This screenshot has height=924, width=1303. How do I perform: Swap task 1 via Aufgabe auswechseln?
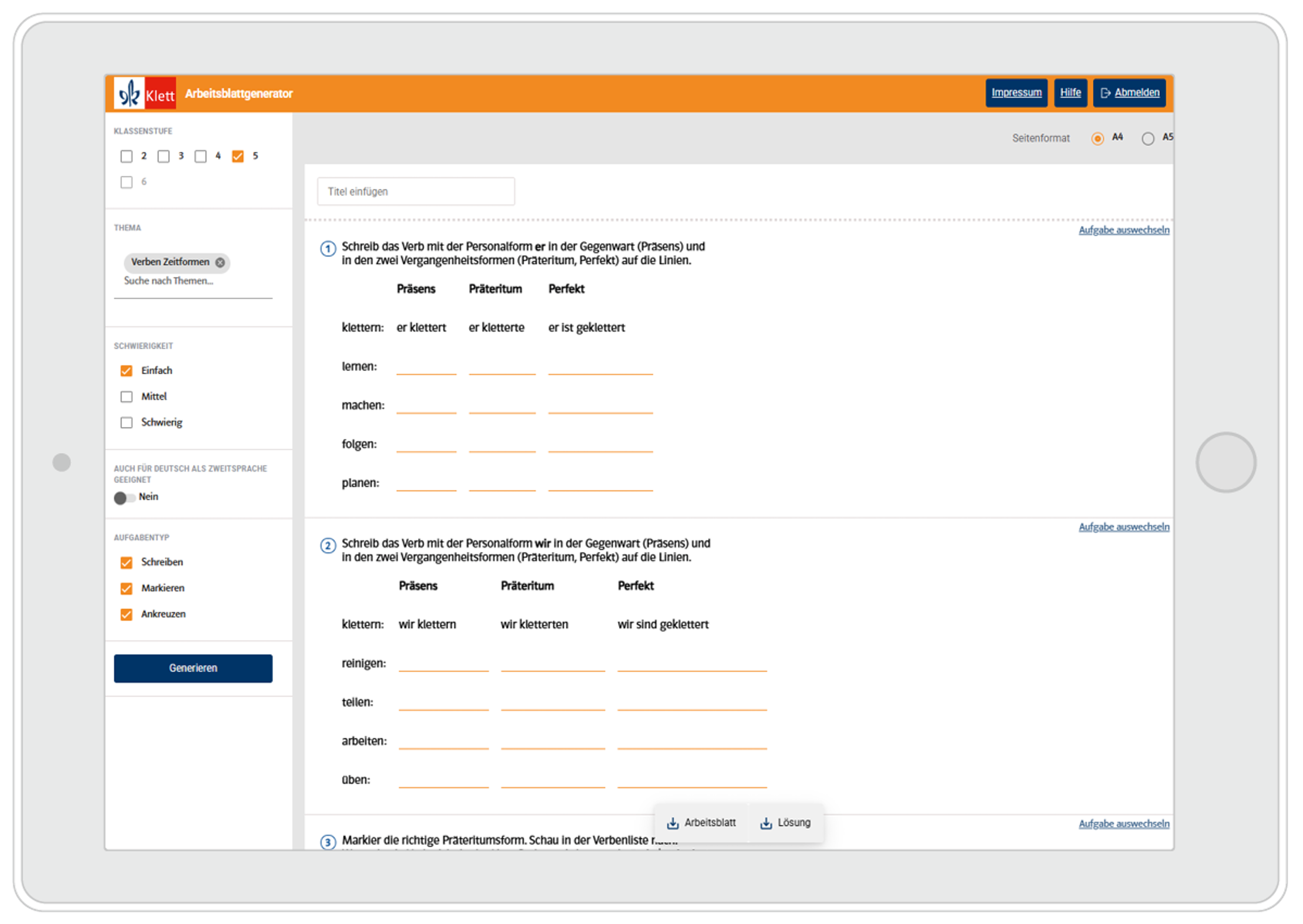click(1123, 230)
